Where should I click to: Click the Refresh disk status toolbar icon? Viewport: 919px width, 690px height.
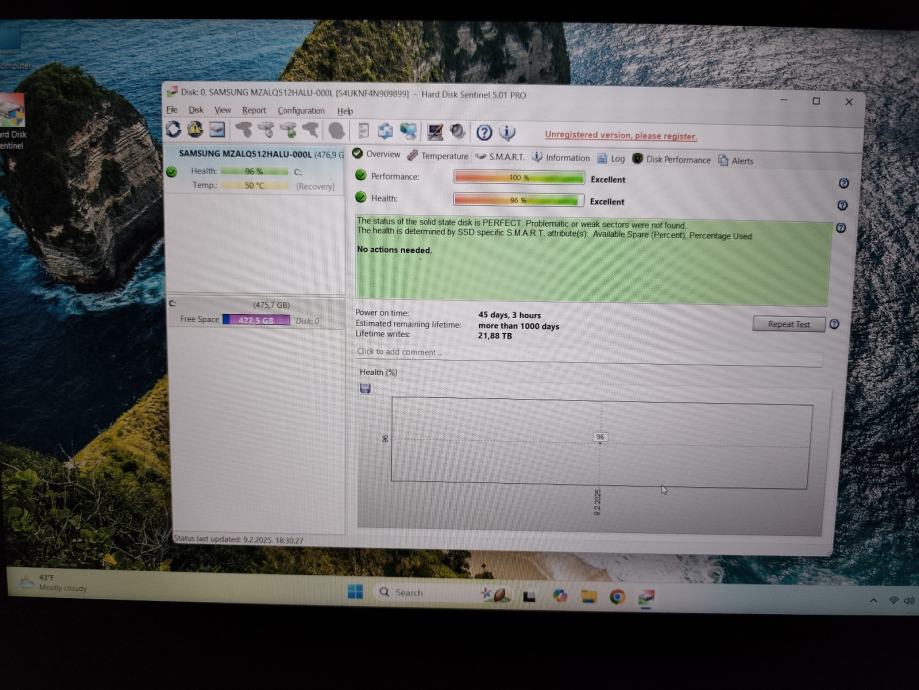pyautogui.click(x=173, y=129)
